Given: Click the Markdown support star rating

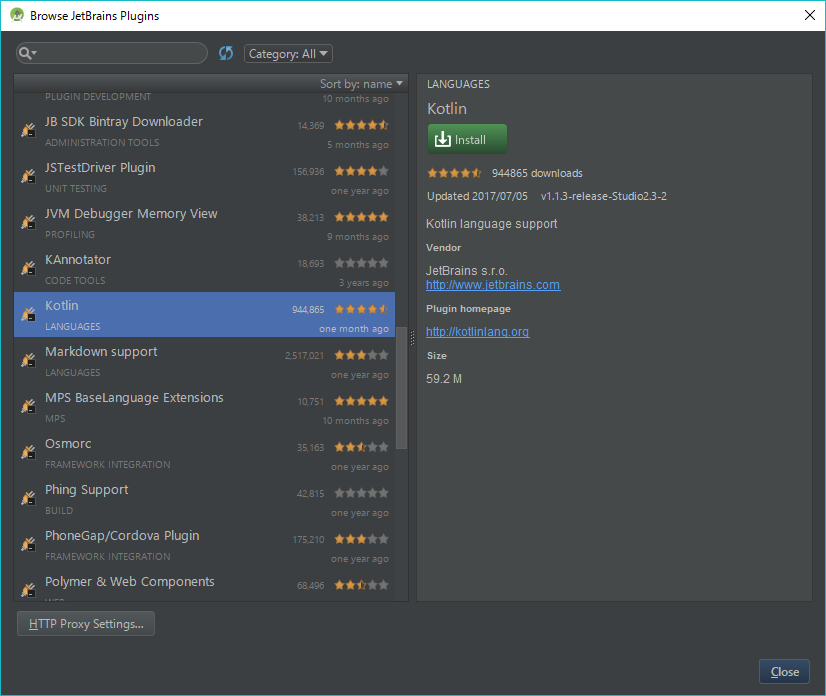Looking at the screenshot, I should (361, 355).
